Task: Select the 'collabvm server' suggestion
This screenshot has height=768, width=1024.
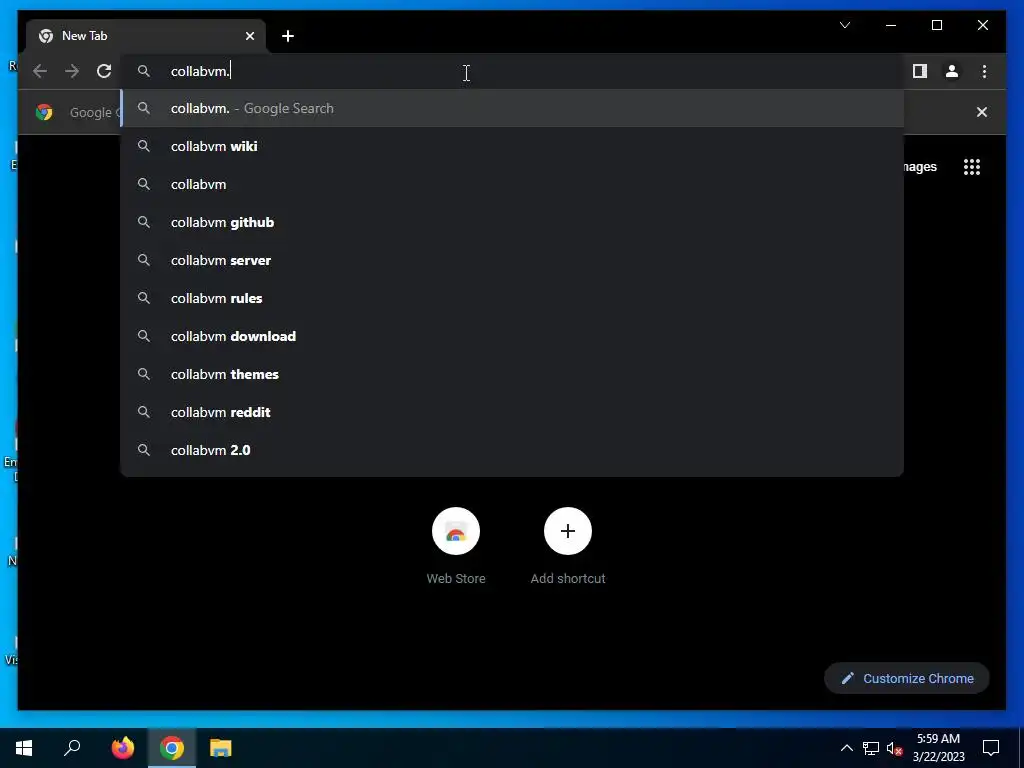Action: 513,260
